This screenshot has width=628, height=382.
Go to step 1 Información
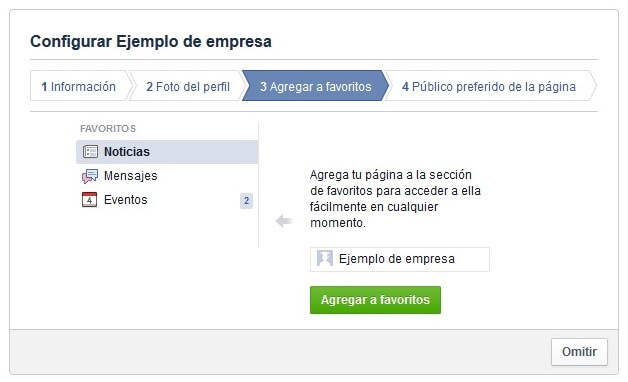point(78,86)
